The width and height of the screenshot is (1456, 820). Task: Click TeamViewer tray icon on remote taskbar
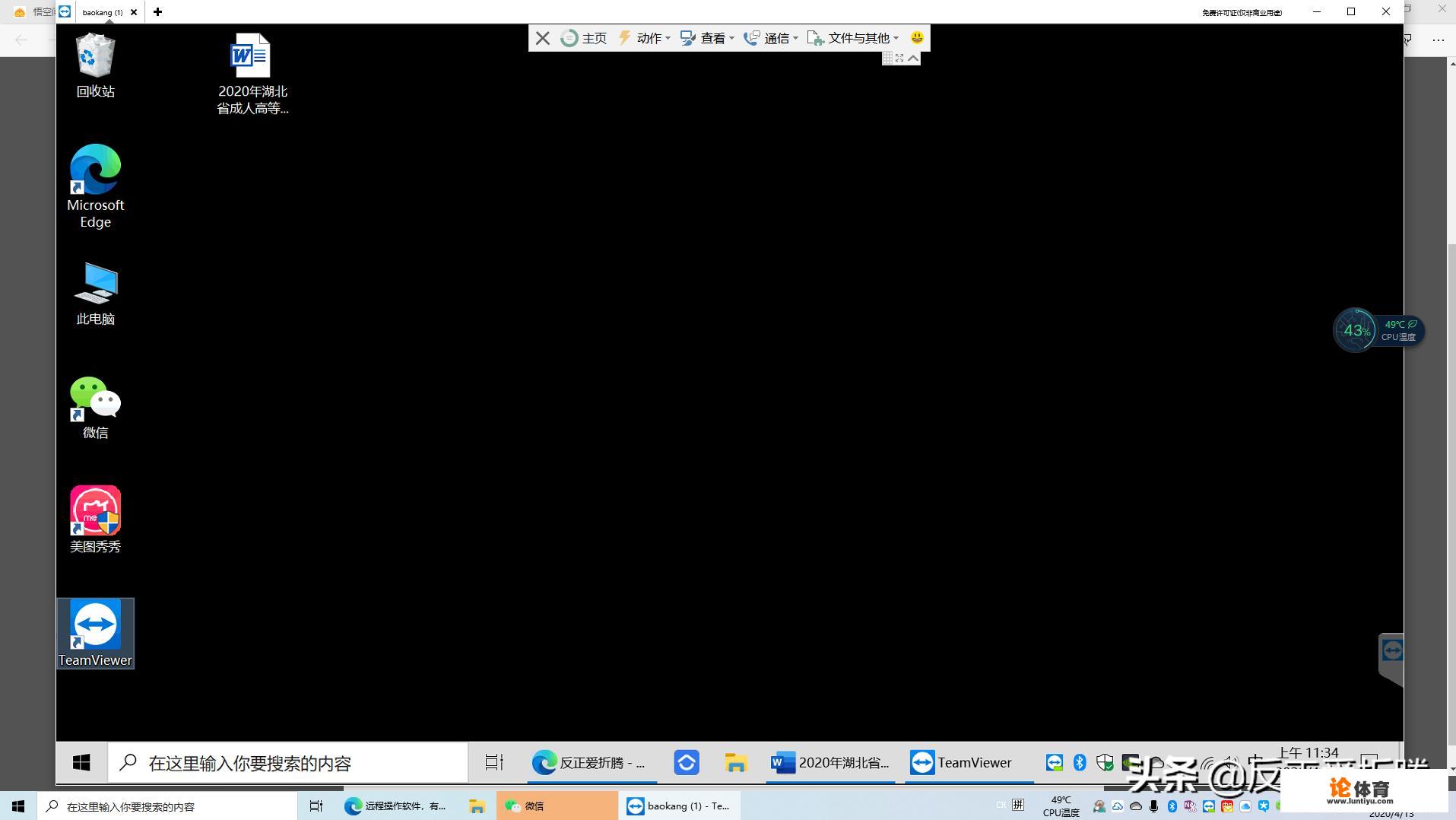pos(1055,762)
